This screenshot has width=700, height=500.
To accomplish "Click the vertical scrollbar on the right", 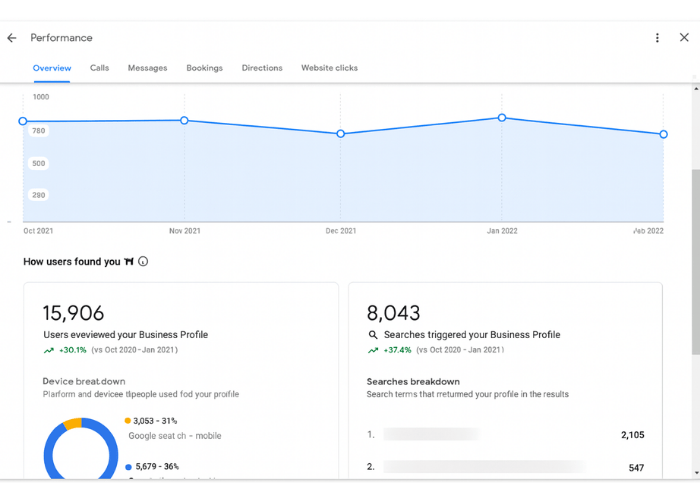I will point(695,260).
